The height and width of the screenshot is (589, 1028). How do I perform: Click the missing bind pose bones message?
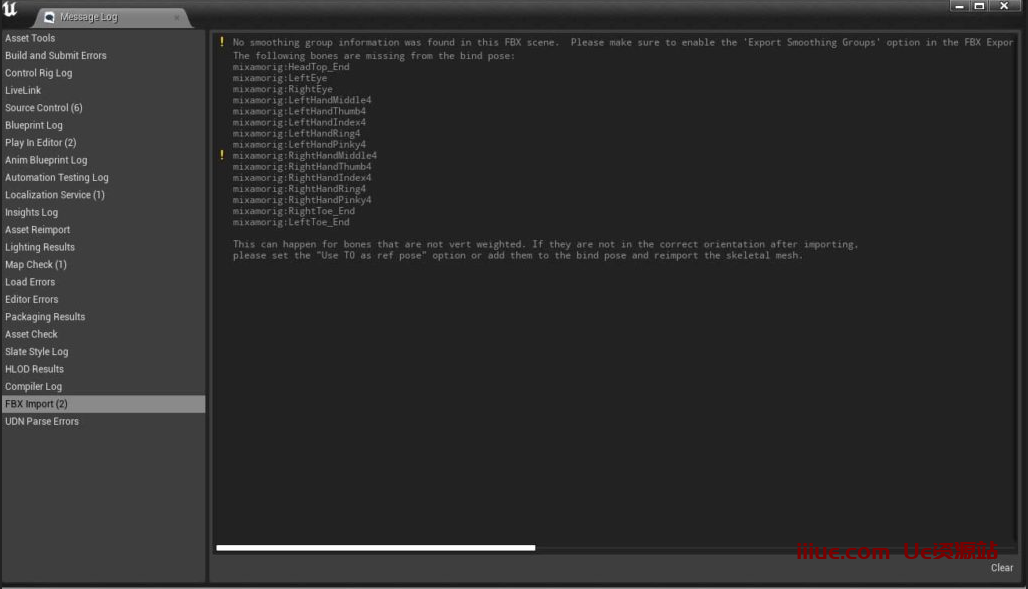tap(373, 55)
